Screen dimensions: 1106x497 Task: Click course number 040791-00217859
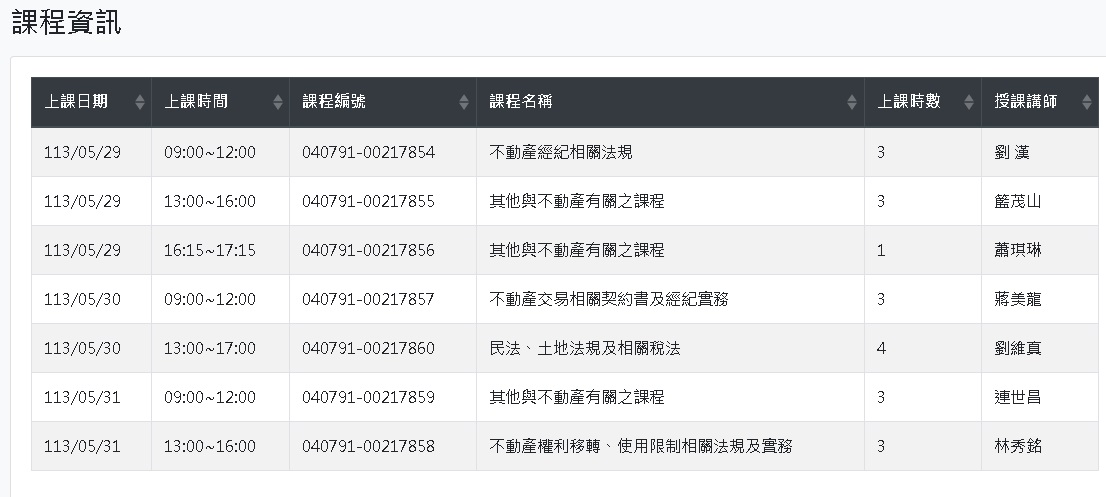pyautogui.click(x=368, y=397)
